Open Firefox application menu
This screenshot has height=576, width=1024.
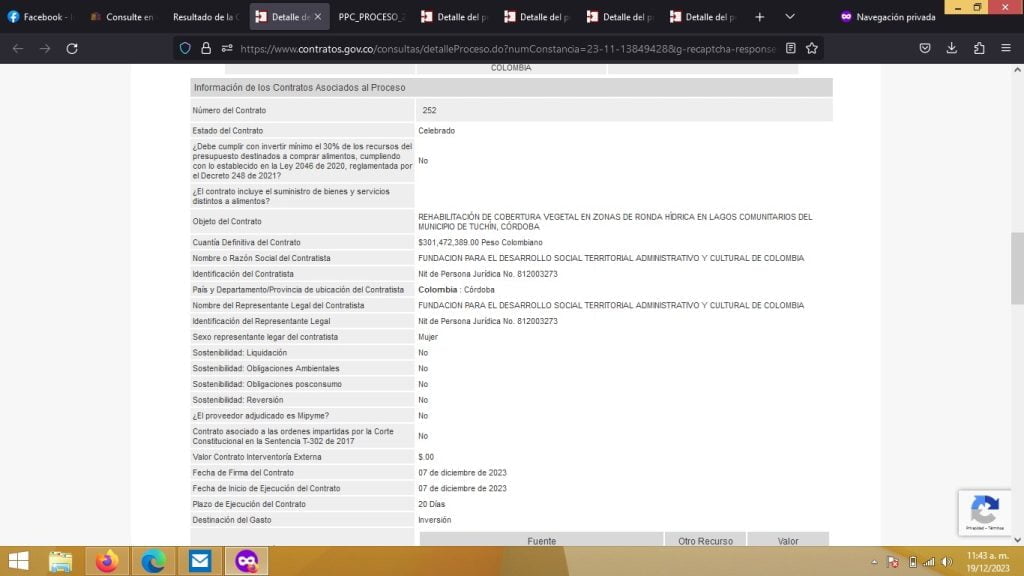(x=1006, y=48)
